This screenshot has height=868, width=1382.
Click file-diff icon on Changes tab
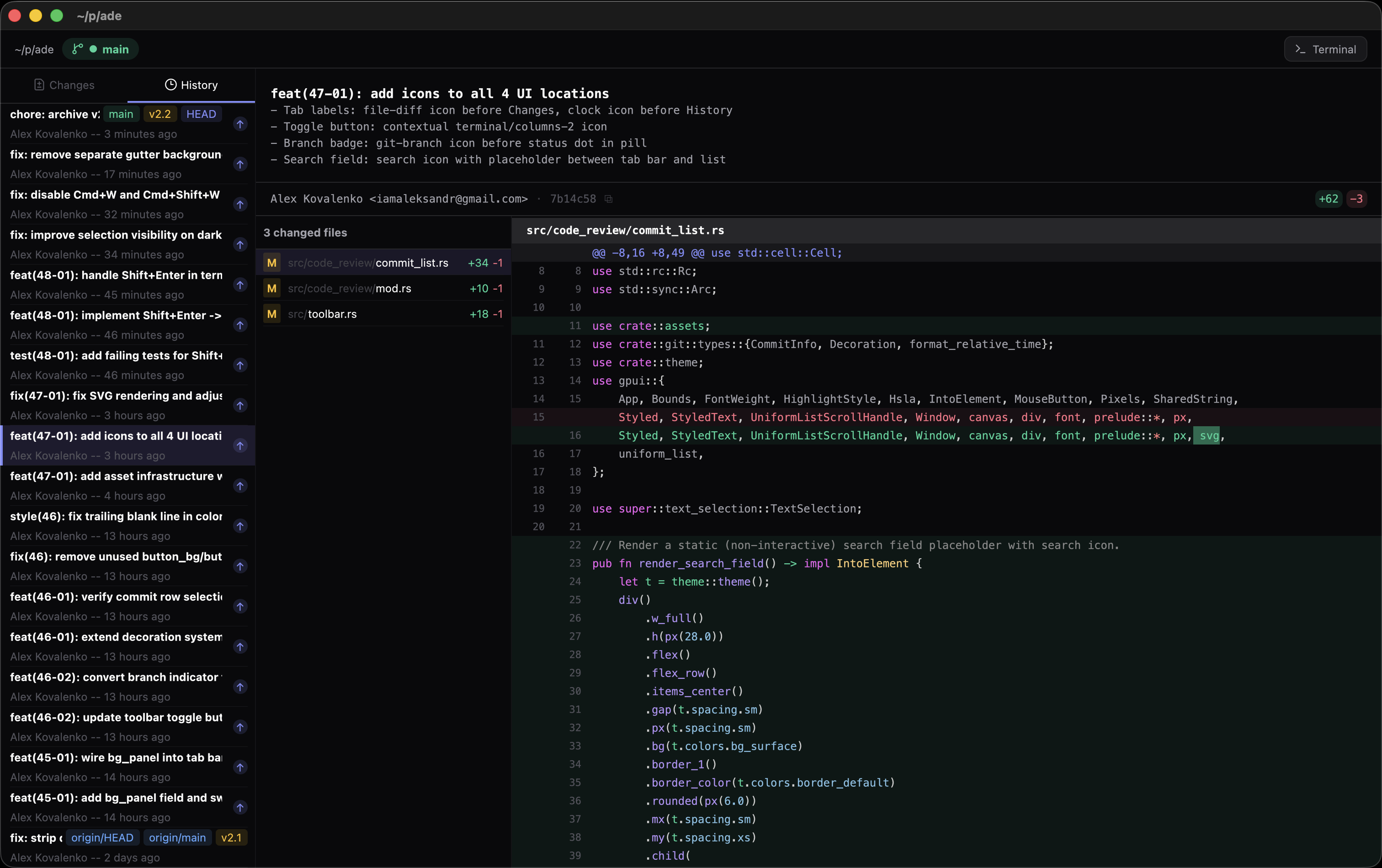point(39,85)
